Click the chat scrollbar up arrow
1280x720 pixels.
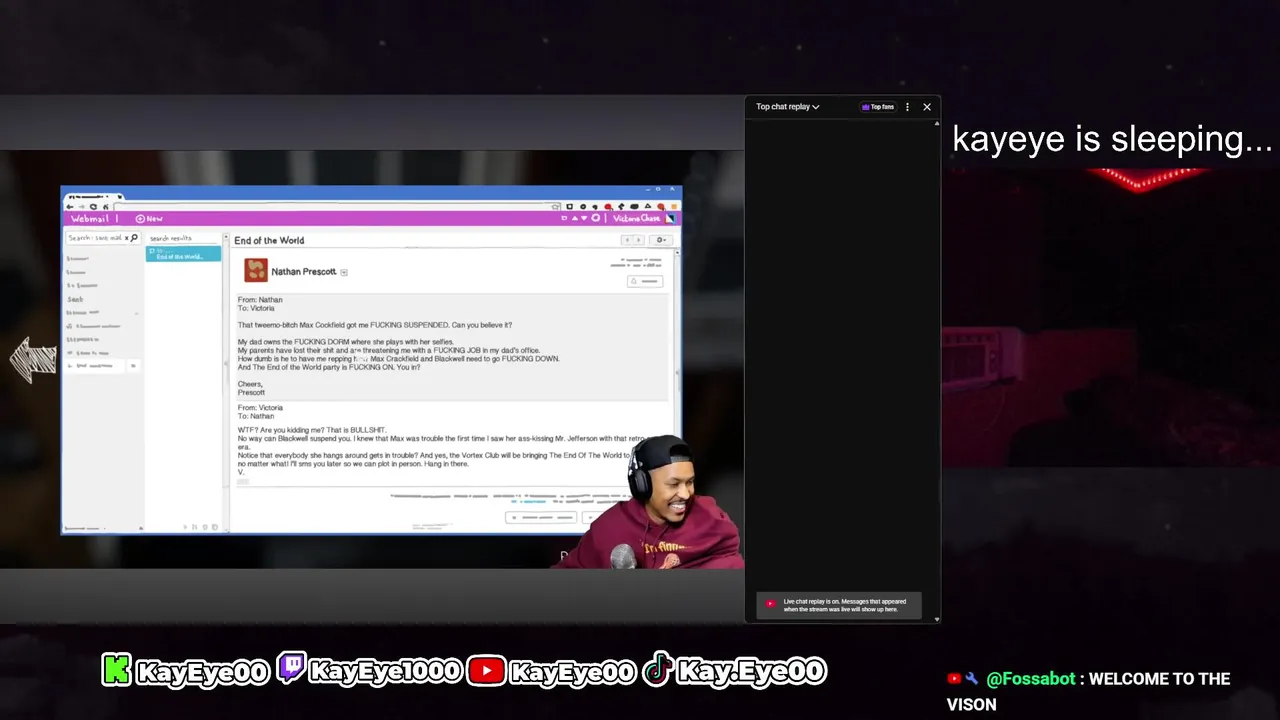937,123
